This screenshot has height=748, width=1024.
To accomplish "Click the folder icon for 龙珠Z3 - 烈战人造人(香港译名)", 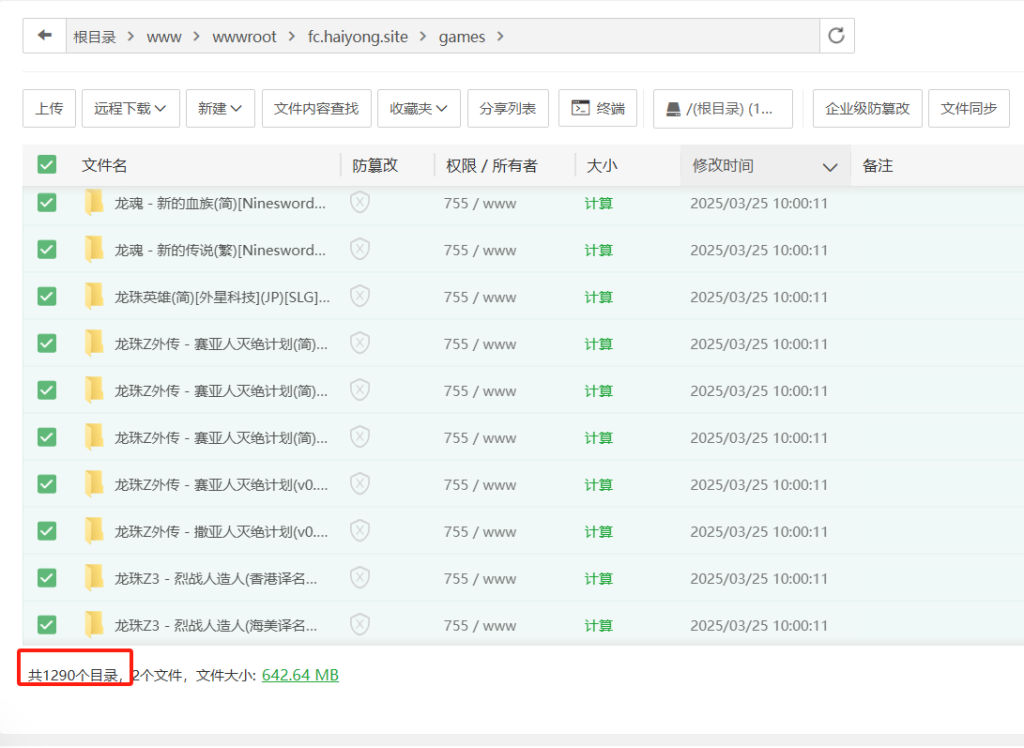I will pyautogui.click(x=93, y=577).
